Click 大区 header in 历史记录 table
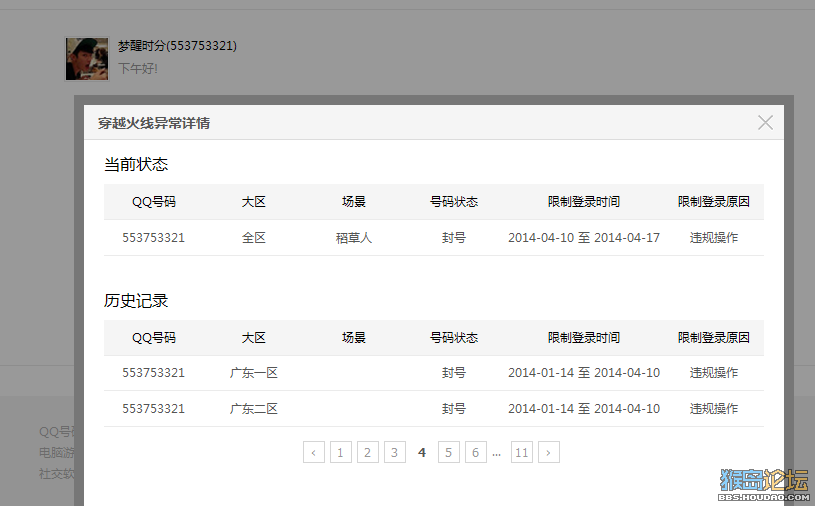 [x=254, y=338]
